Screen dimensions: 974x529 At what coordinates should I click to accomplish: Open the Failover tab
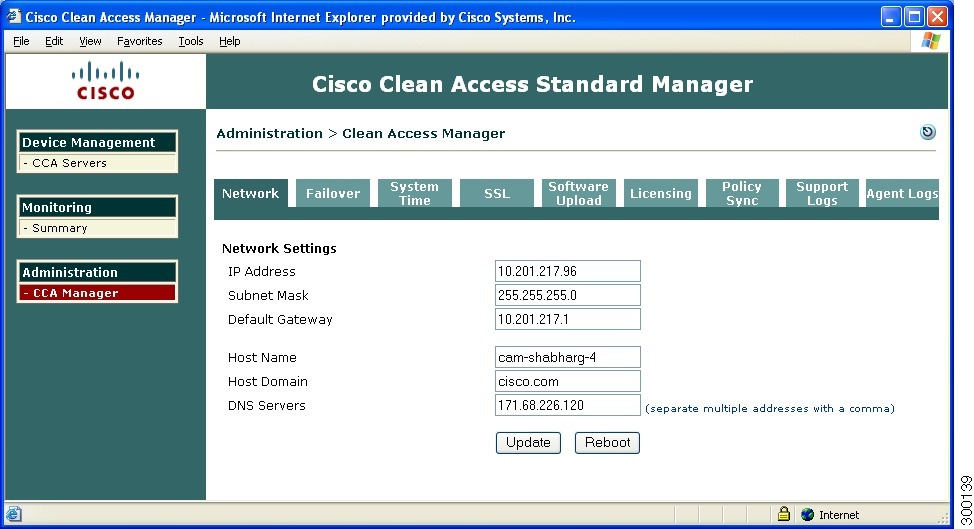click(x=333, y=194)
